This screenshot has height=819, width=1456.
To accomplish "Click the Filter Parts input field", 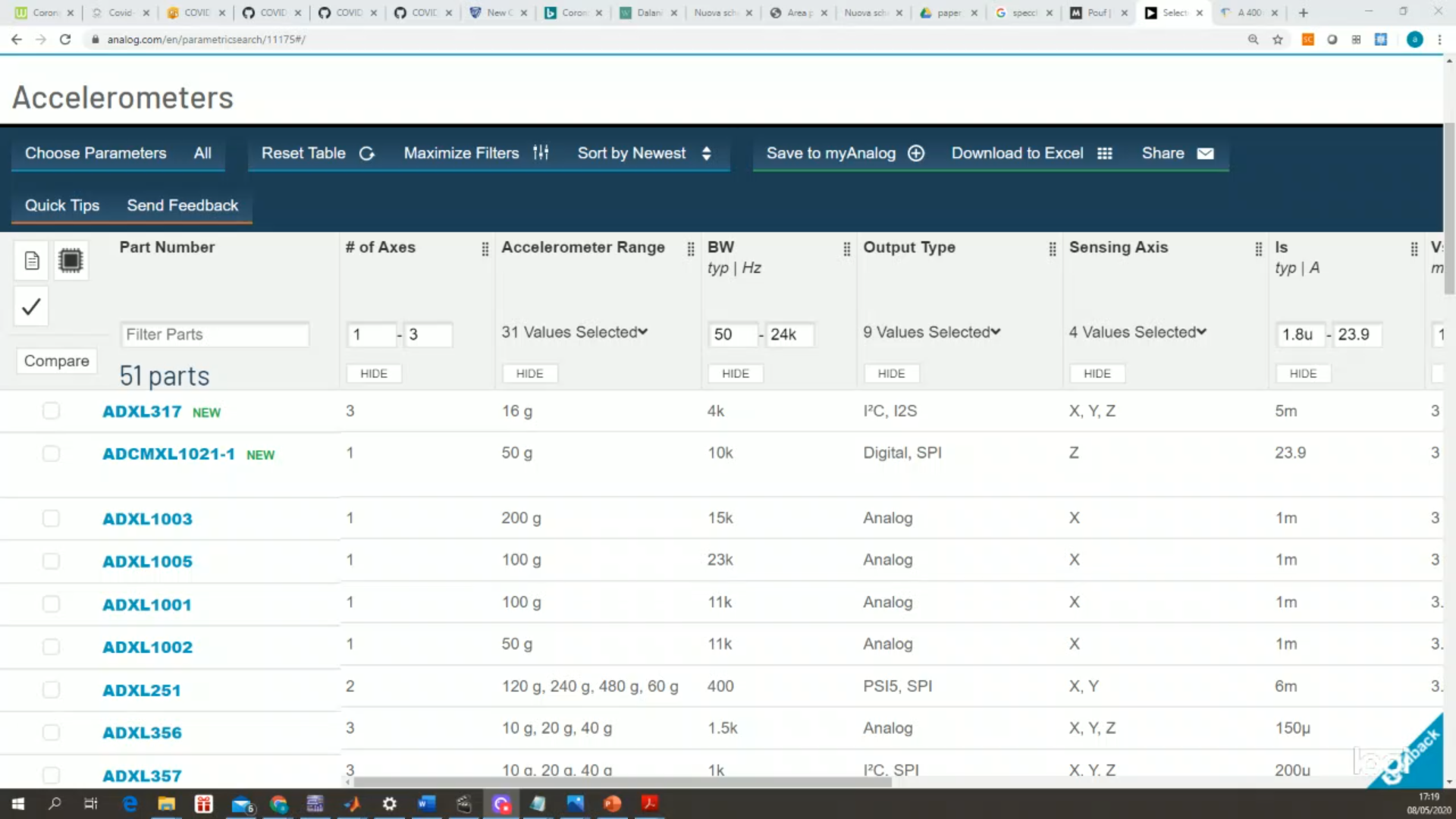I will pyautogui.click(x=215, y=334).
